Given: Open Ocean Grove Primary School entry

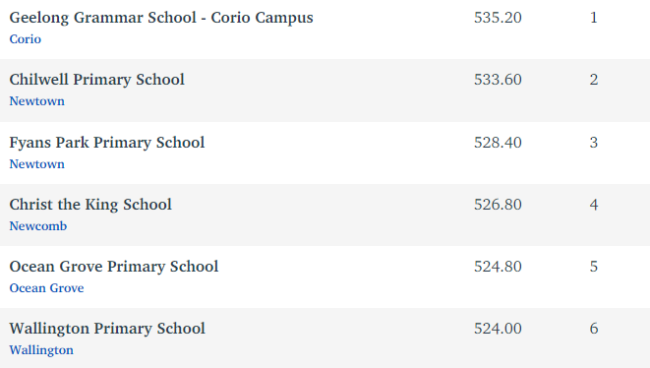Looking at the screenshot, I should [x=114, y=266].
